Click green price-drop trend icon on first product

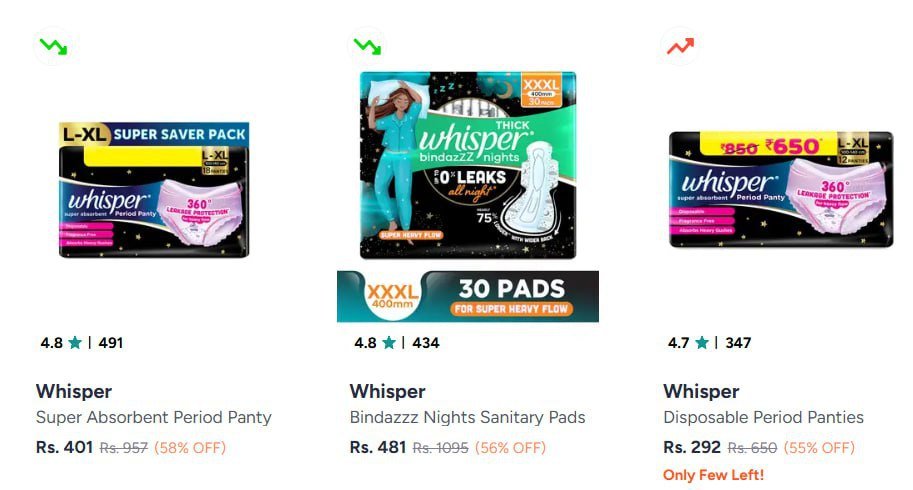[x=53, y=46]
